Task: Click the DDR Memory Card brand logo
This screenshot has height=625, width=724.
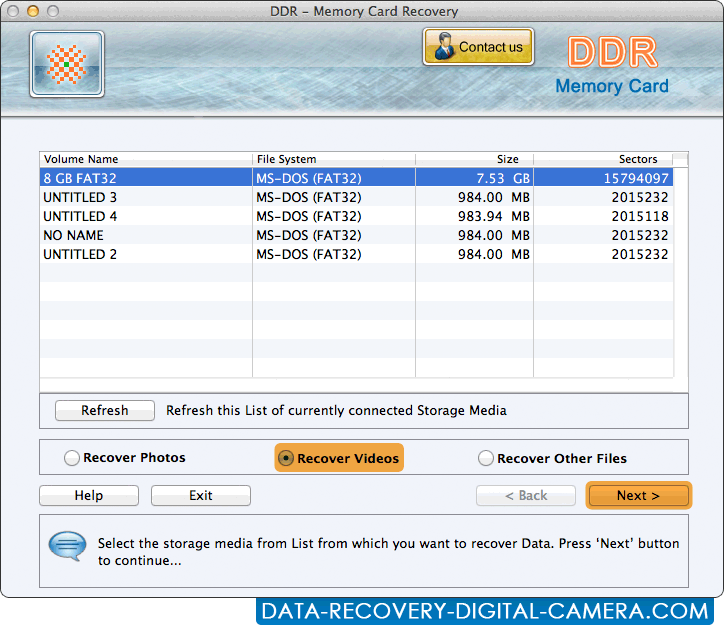Action: pyautogui.click(x=612, y=66)
